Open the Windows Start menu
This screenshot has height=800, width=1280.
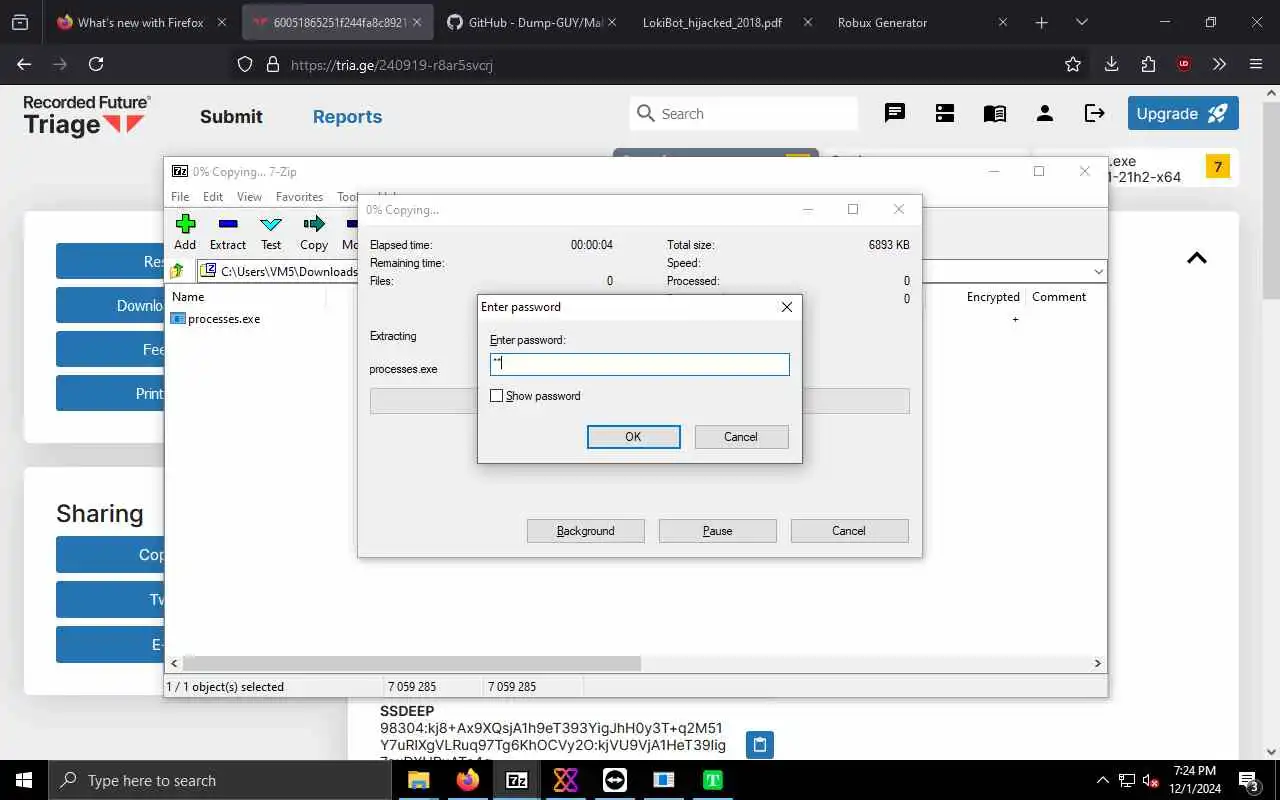(x=24, y=780)
